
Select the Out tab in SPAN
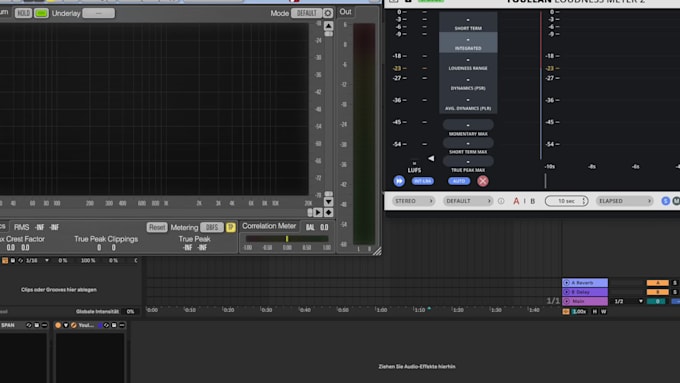pyautogui.click(x=345, y=12)
